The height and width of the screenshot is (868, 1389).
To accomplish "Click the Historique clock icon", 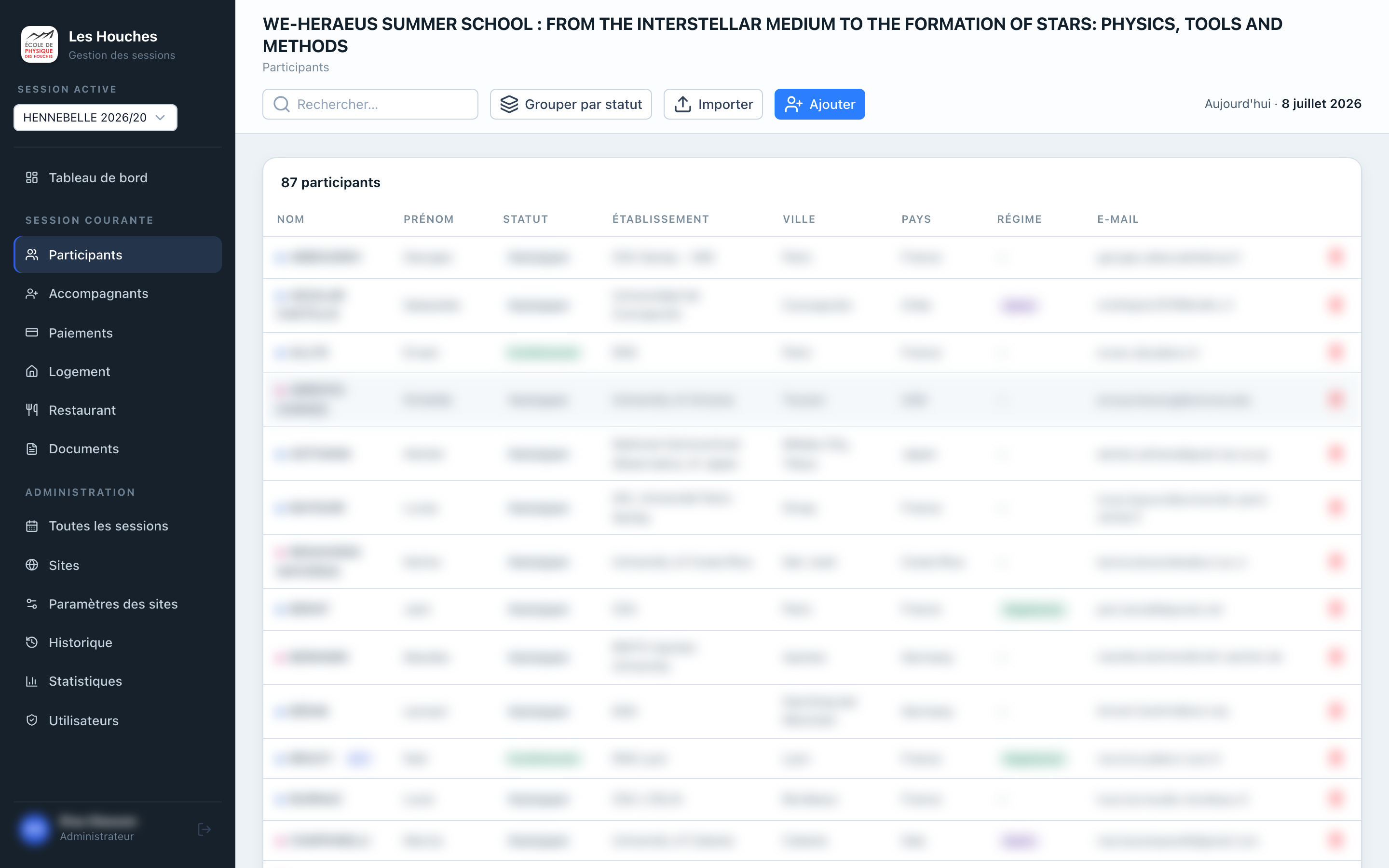I will coord(32,642).
